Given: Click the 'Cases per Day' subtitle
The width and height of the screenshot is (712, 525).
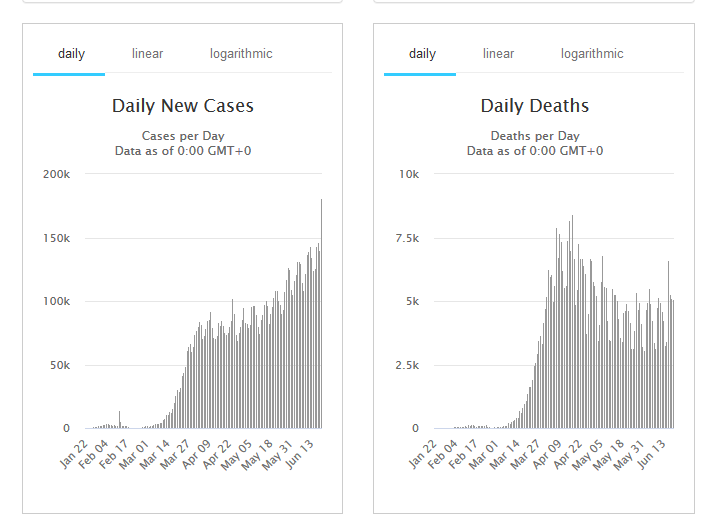Looking at the screenshot, I should coord(183,136).
